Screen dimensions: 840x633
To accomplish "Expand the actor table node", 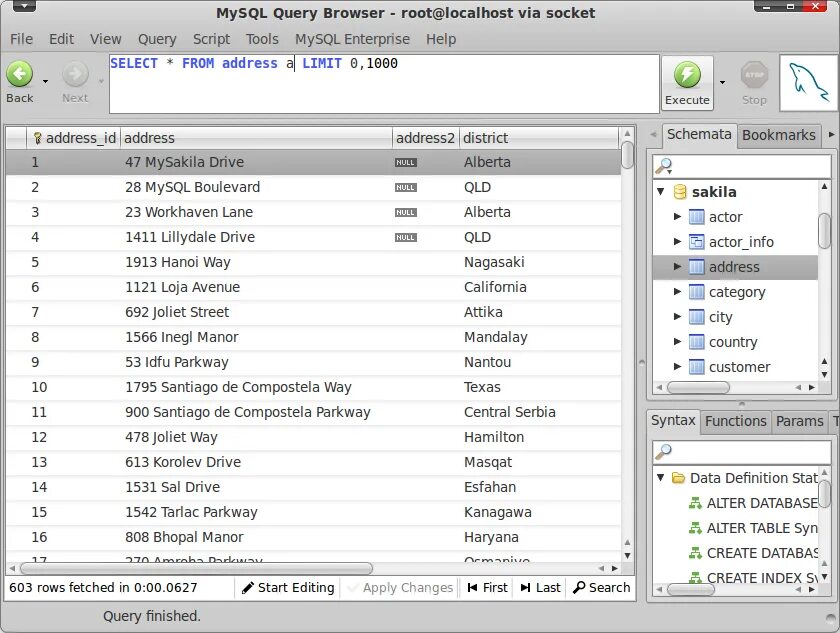I will (677, 216).
